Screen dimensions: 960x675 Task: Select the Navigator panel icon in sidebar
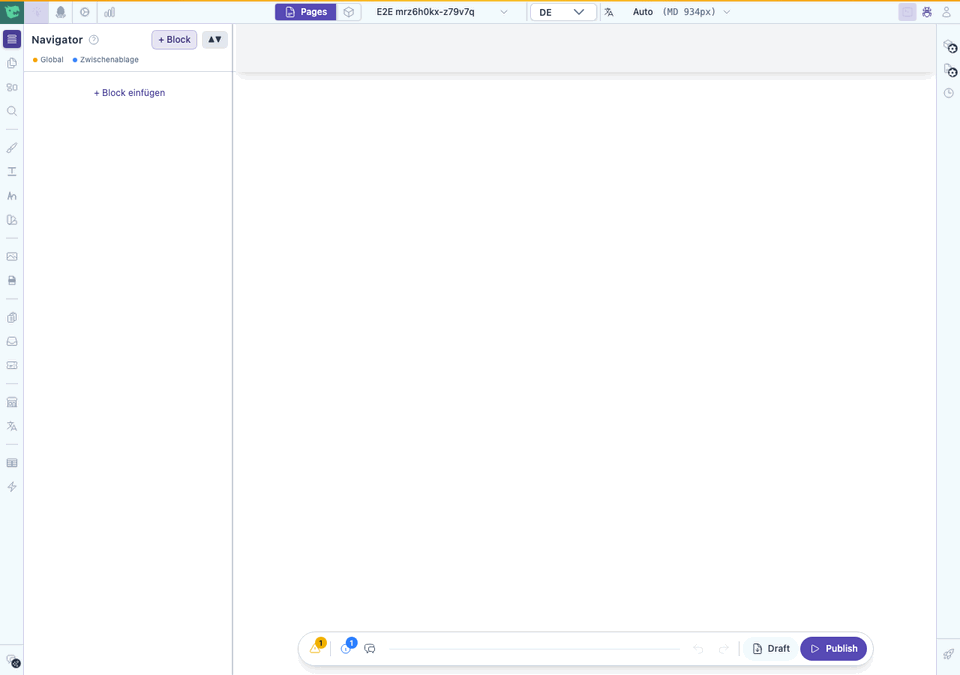point(12,39)
